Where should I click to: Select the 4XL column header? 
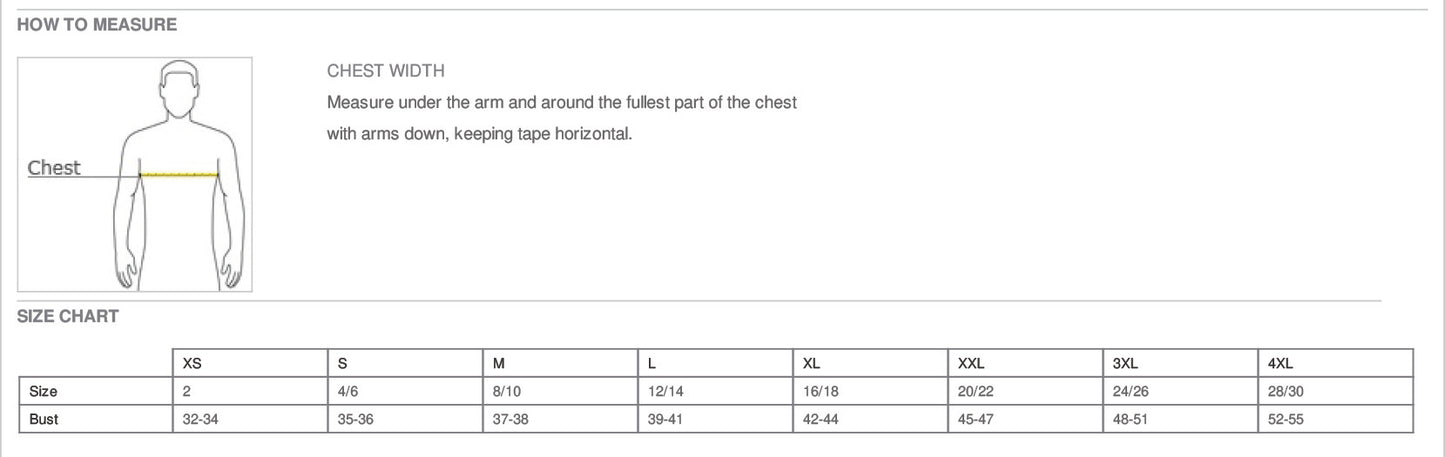[1336, 363]
